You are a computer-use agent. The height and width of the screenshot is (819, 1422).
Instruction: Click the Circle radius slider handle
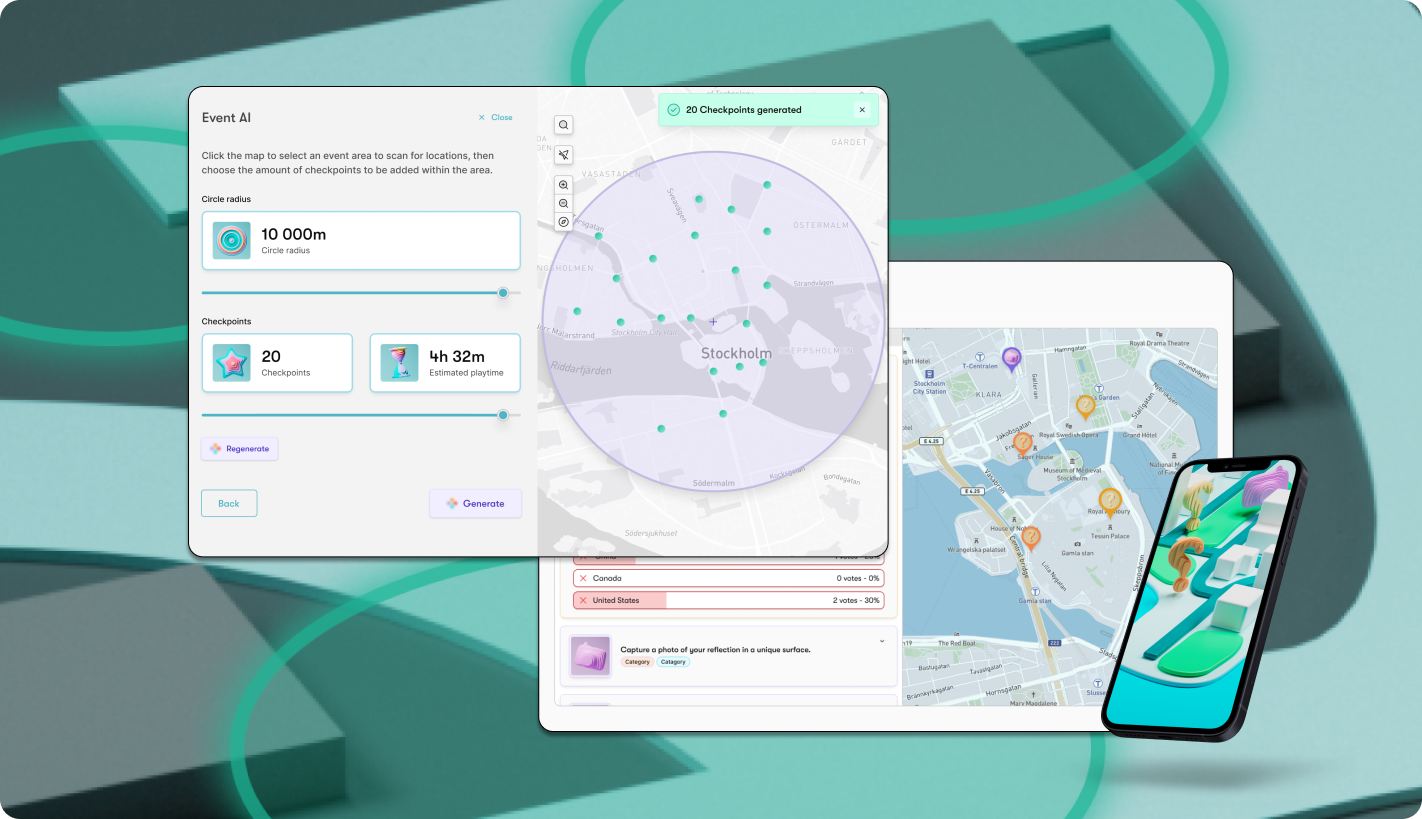click(503, 293)
